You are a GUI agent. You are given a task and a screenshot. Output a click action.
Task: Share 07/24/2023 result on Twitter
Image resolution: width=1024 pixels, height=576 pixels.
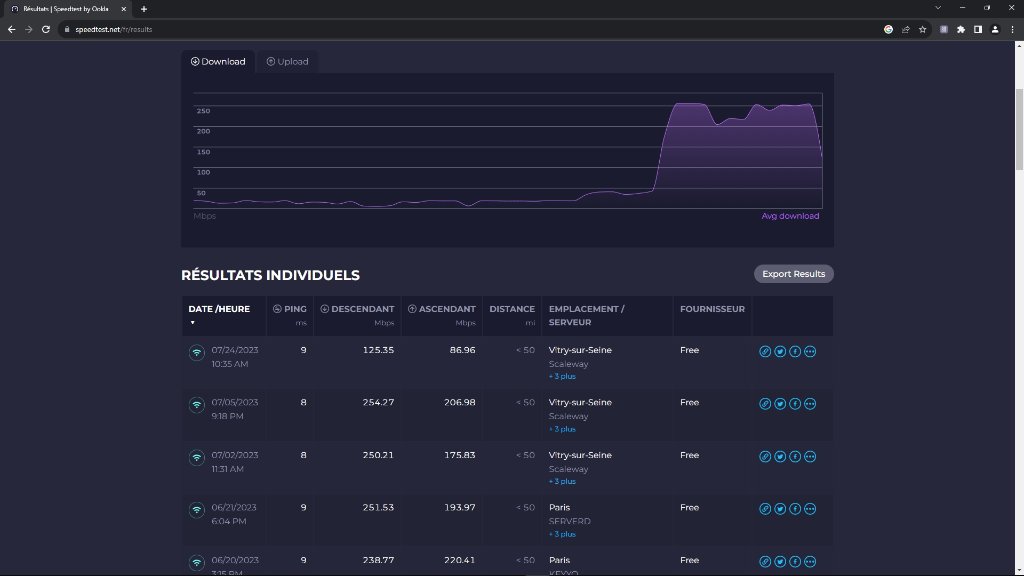coord(780,351)
